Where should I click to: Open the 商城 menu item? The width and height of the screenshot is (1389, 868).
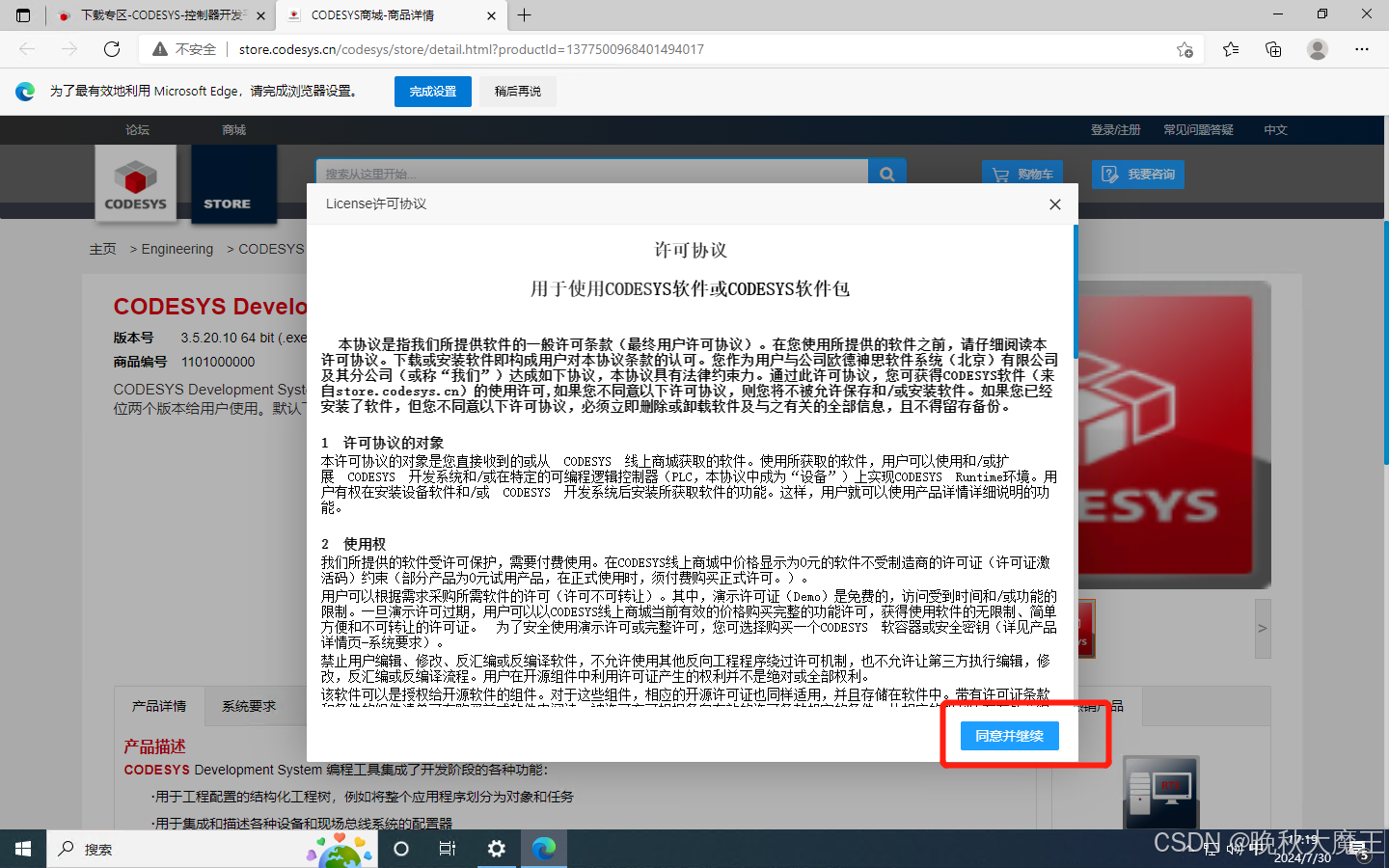point(234,130)
